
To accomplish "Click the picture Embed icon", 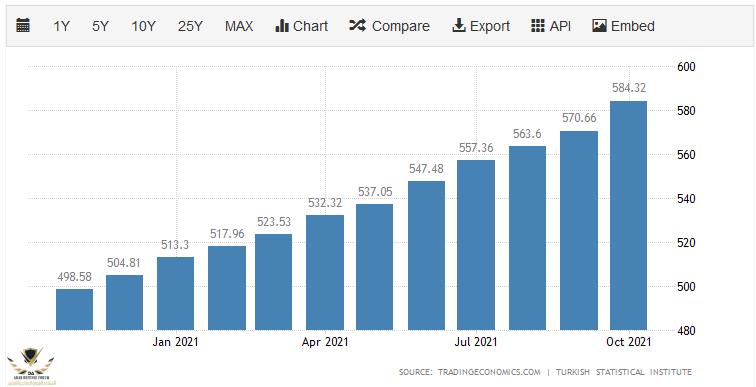I will coord(599,26).
